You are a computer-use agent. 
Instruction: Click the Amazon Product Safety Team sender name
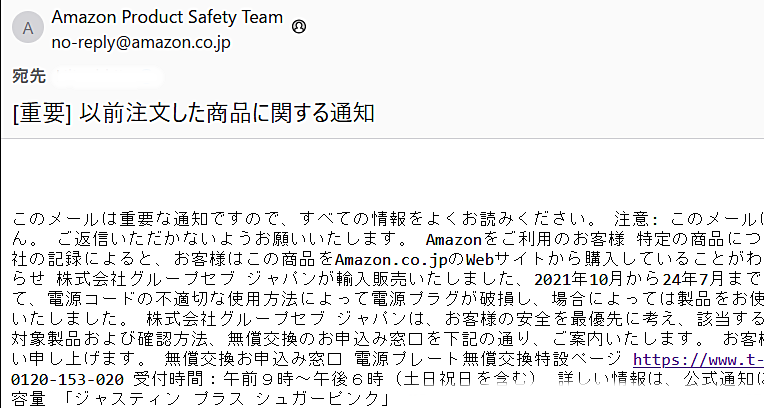pyautogui.click(x=167, y=18)
